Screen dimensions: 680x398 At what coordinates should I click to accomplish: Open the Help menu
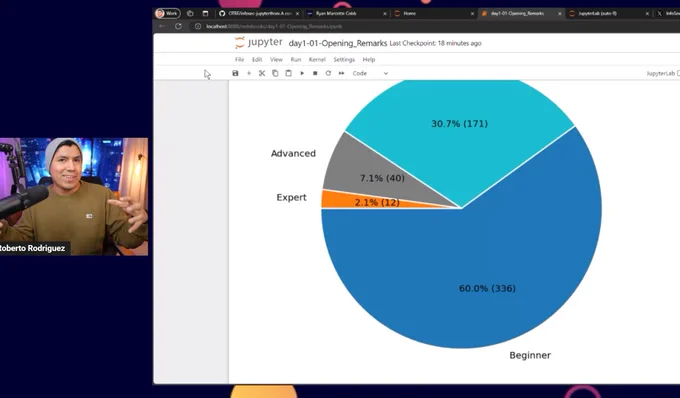coord(369,59)
